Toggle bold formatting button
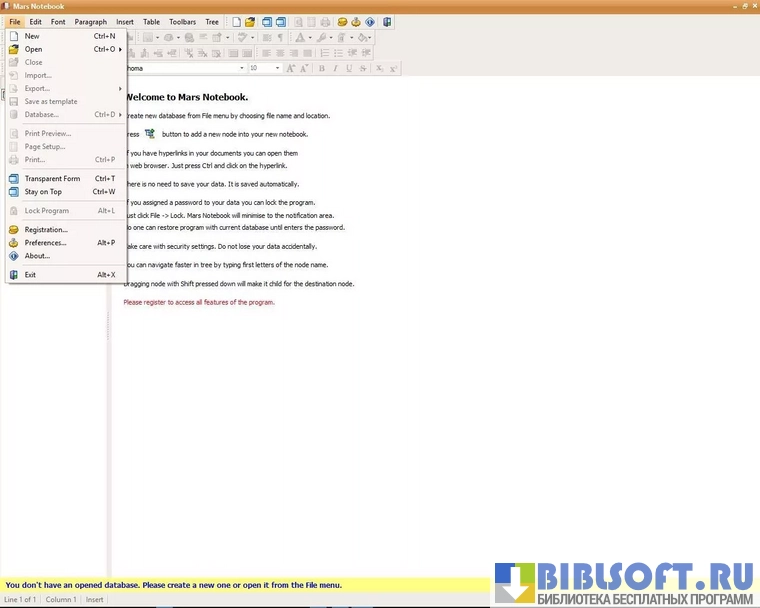The height and width of the screenshot is (608, 760). click(x=321, y=69)
